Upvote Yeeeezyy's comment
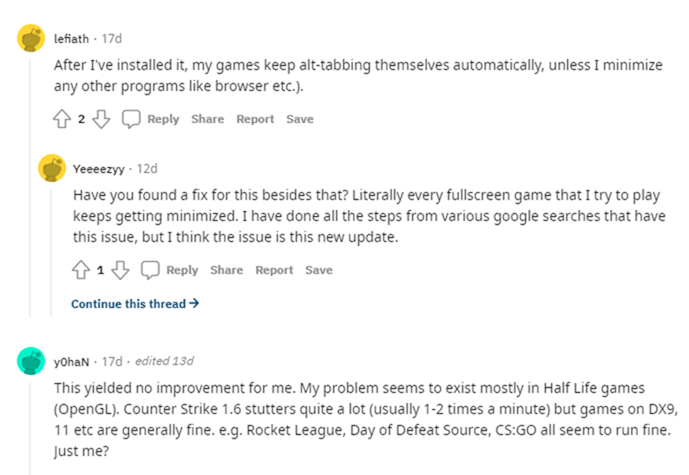The width and height of the screenshot is (689, 475). (x=81, y=270)
